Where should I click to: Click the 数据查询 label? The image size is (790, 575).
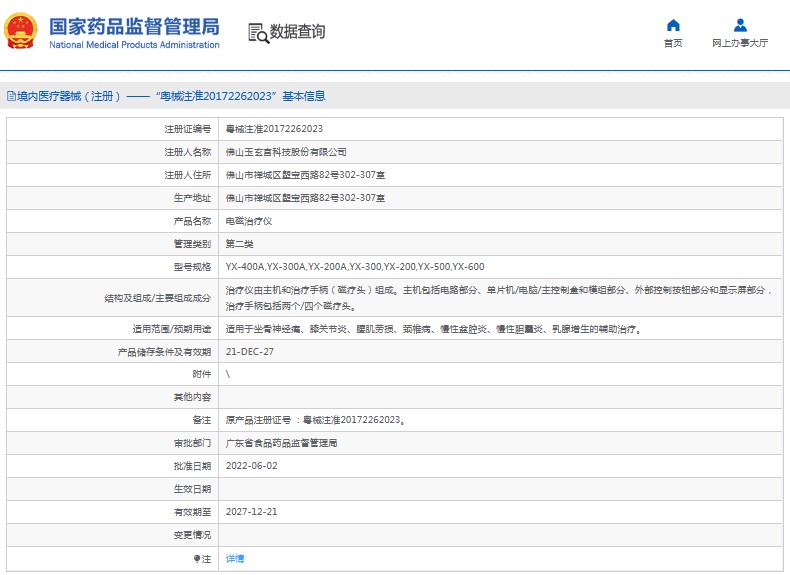click(297, 31)
